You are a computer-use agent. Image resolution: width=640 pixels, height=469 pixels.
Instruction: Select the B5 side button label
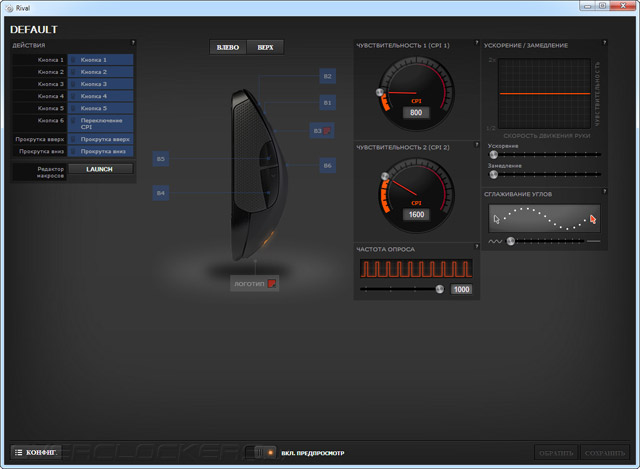click(x=160, y=158)
